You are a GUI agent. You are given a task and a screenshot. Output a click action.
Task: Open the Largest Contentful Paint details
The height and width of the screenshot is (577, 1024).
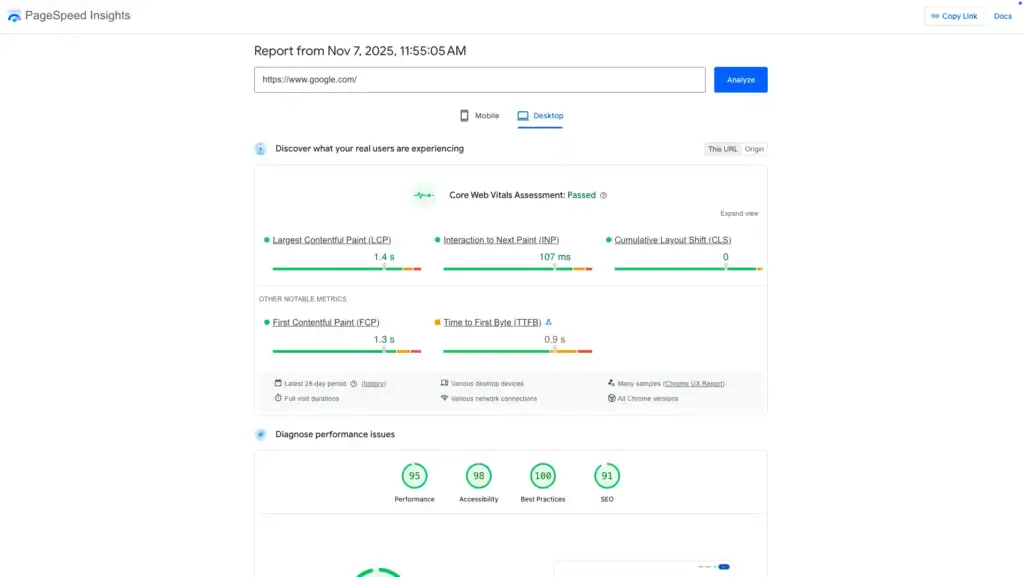(330, 240)
